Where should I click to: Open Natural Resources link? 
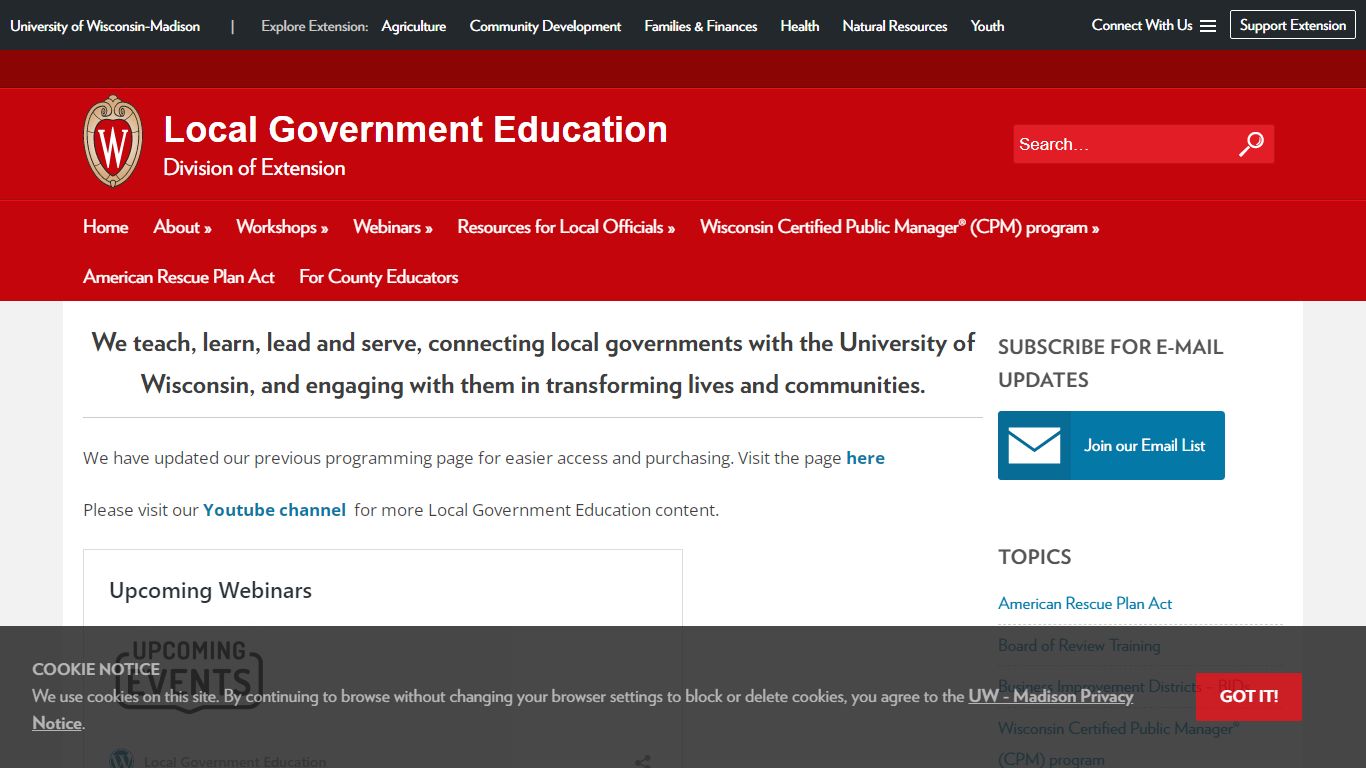895,26
